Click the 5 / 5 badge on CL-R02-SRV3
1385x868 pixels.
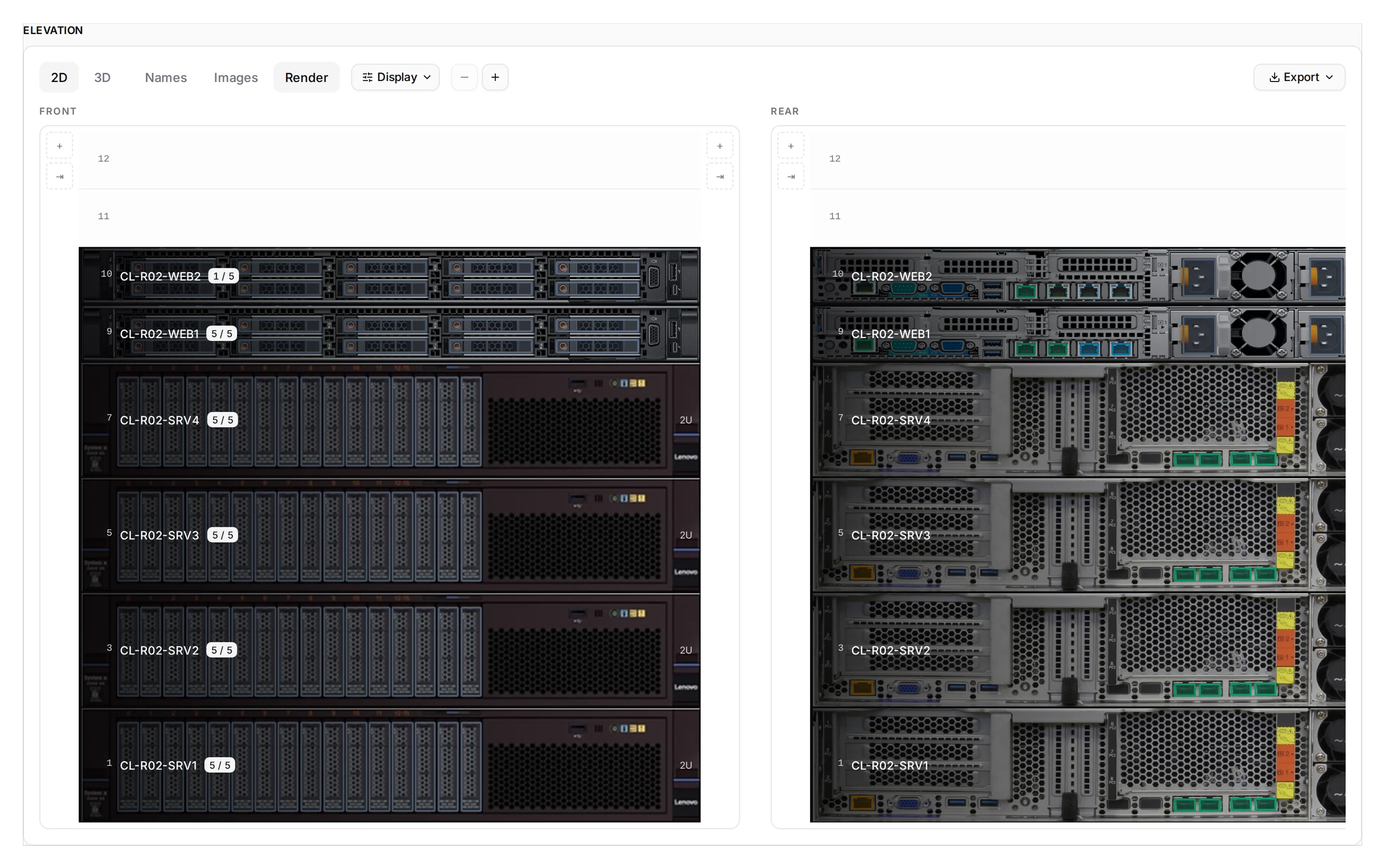(222, 535)
